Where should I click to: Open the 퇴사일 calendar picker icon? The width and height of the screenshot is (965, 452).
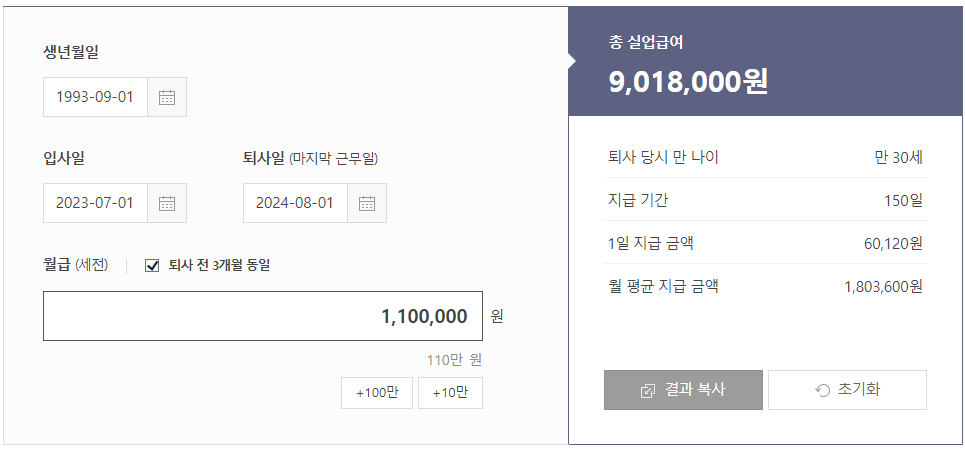(367, 203)
